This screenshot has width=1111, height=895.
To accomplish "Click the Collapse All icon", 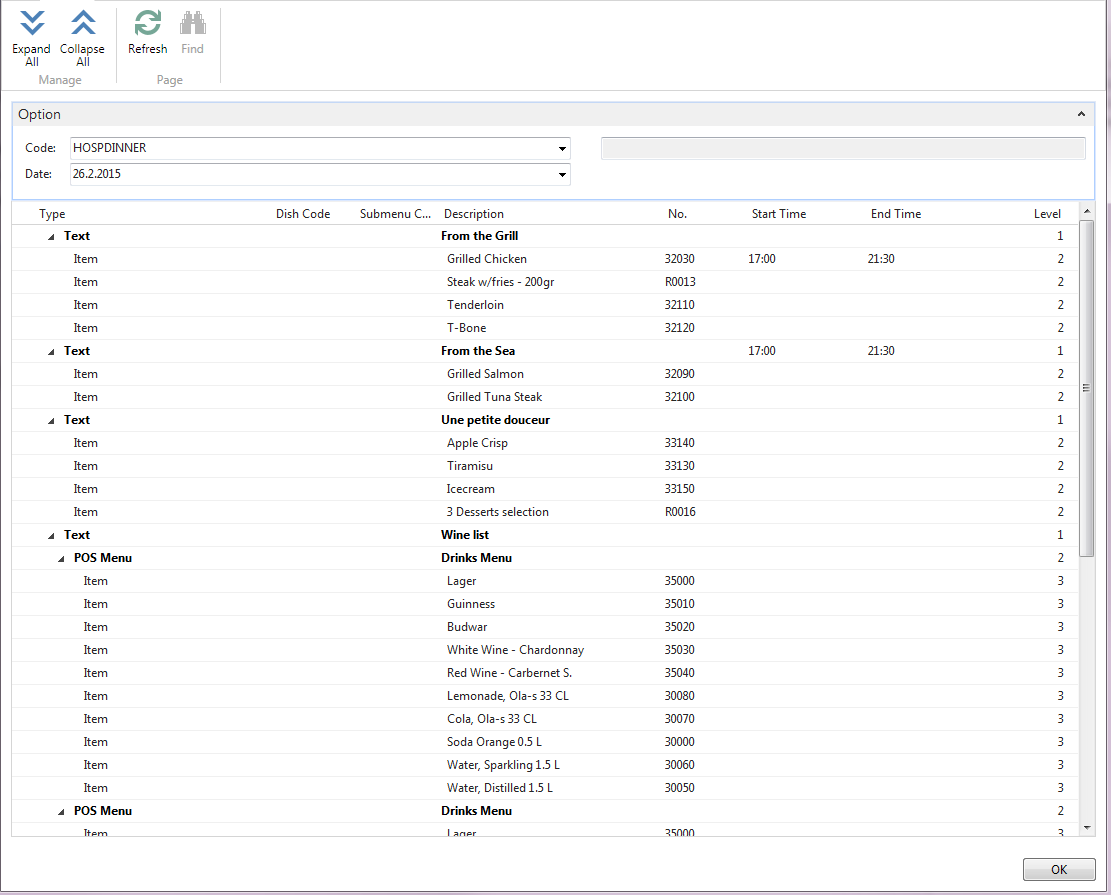I will coord(82,24).
